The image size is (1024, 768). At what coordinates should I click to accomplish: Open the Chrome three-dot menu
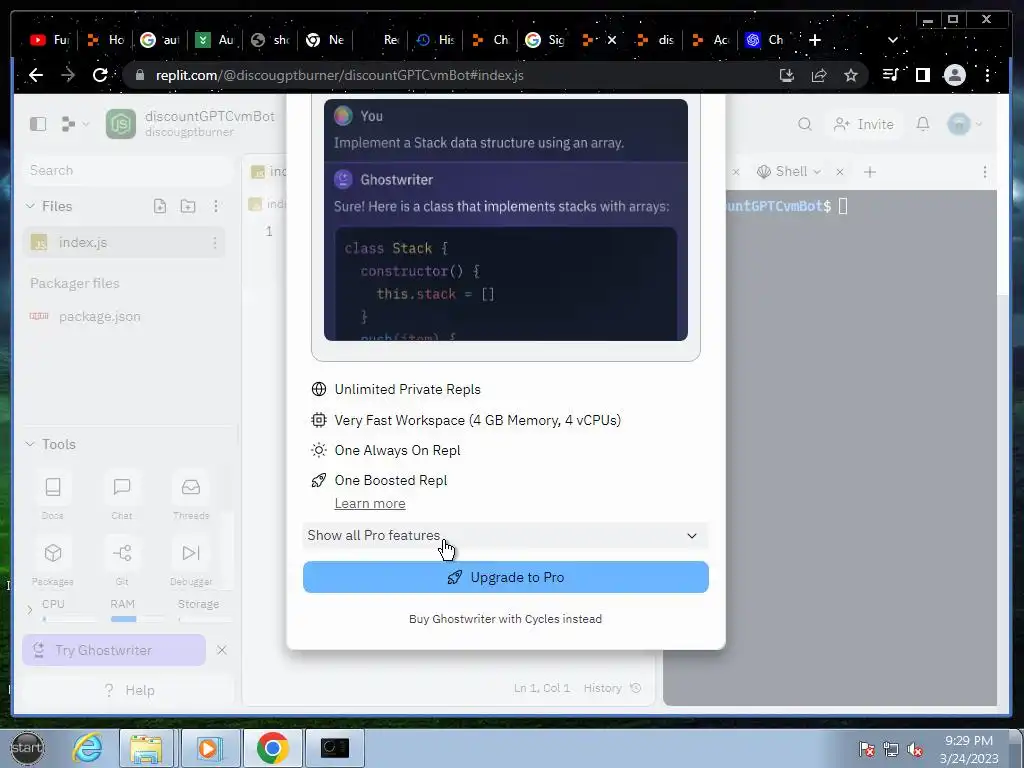point(987,75)
